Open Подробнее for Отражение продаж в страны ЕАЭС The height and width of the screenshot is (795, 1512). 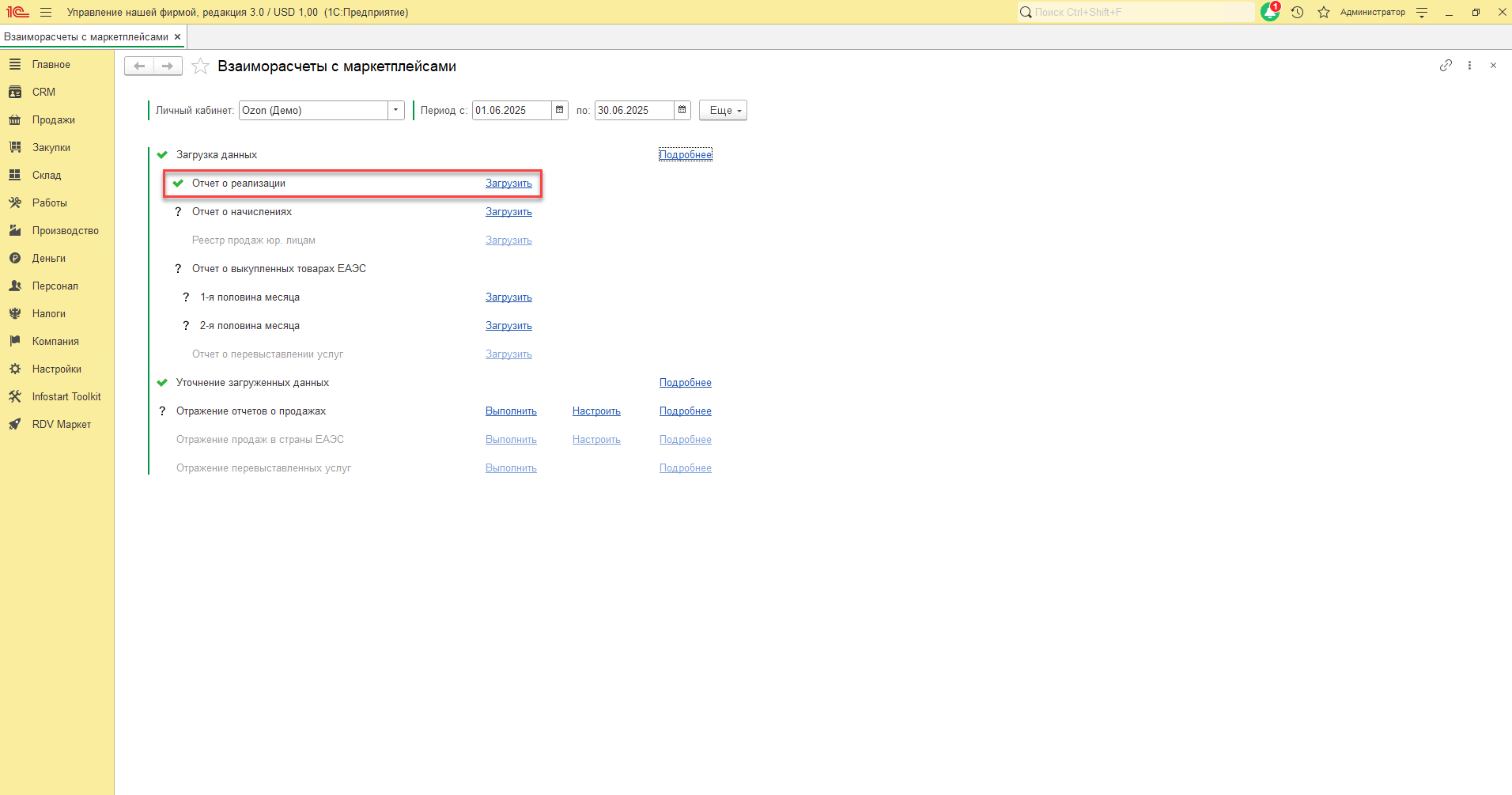pyautogui.click(x=686, y=440)
